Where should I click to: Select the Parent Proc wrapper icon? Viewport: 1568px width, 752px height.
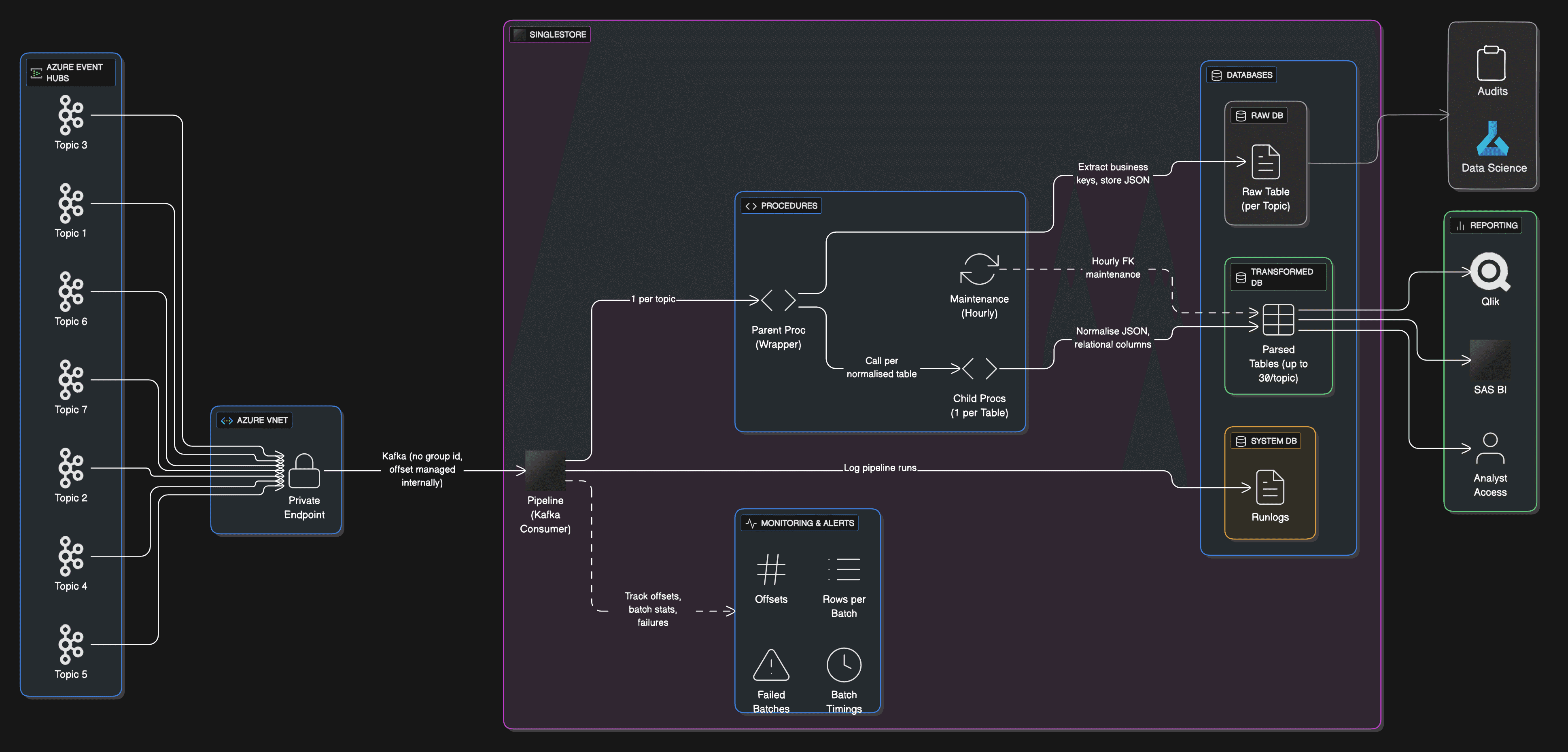[x=778, y=300]
